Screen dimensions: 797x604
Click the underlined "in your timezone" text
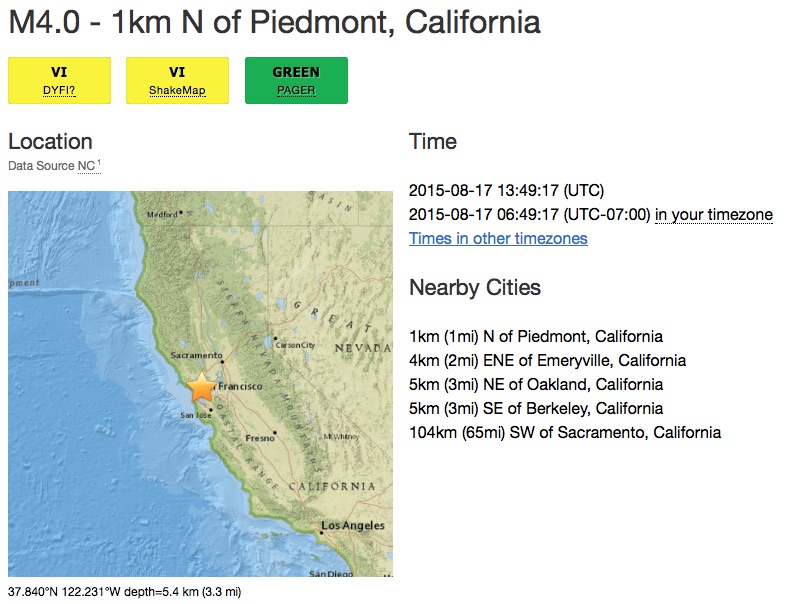click(714, 214)
